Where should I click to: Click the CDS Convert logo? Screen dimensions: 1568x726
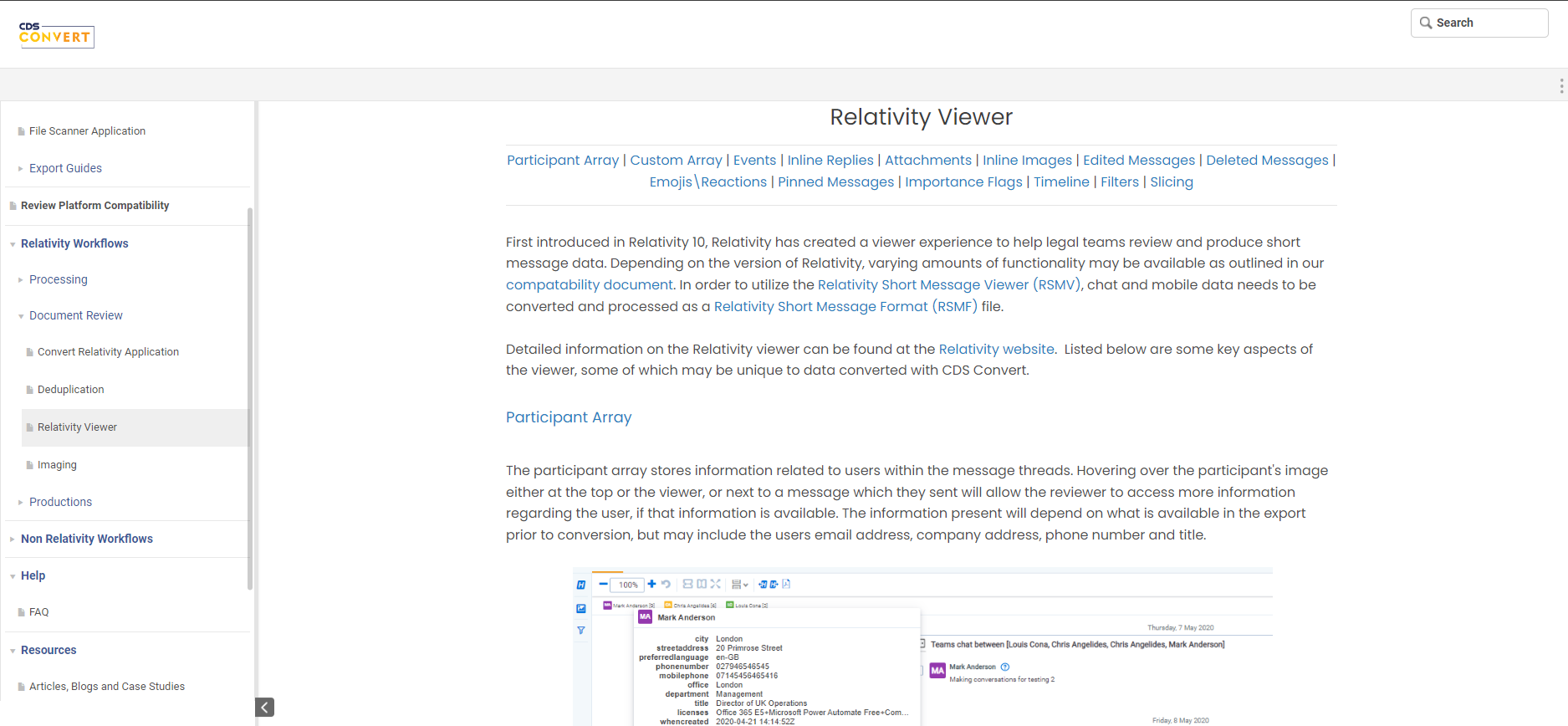[56, 34]
